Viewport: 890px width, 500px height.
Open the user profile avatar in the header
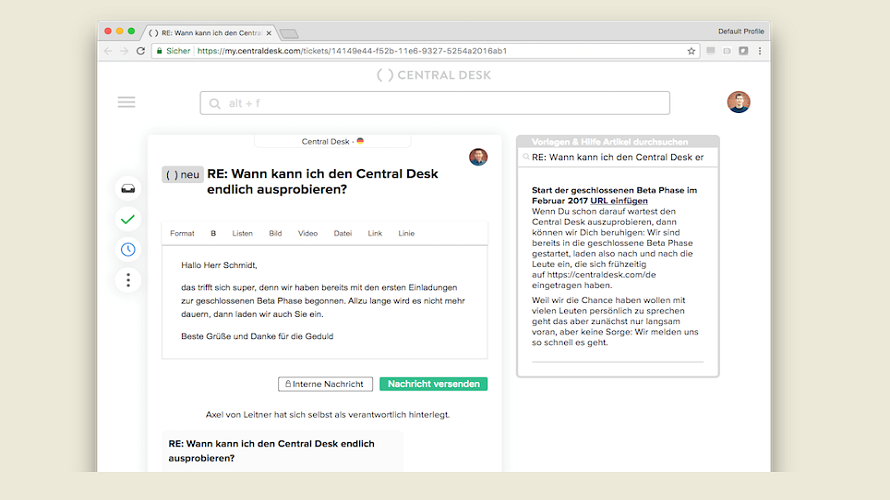738,102
